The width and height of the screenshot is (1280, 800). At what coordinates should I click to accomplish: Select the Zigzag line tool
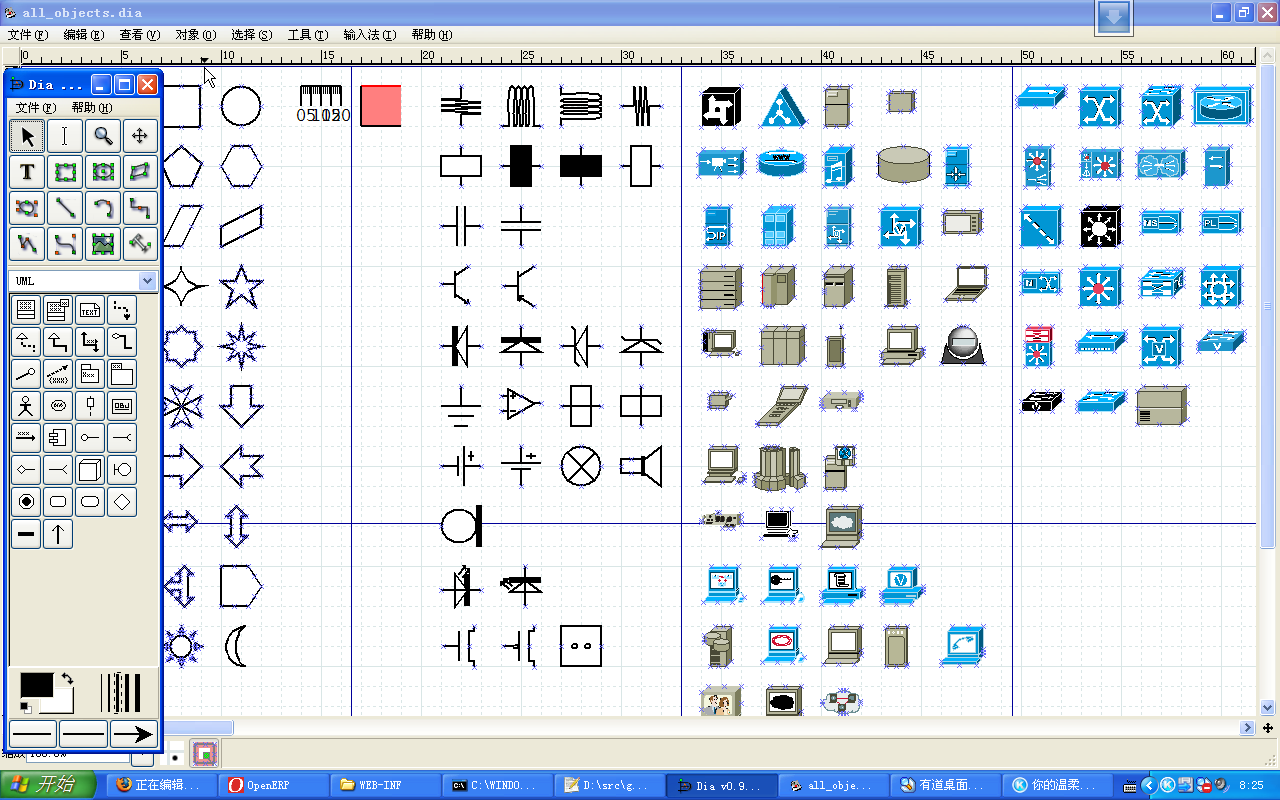(x=140, y=208)
